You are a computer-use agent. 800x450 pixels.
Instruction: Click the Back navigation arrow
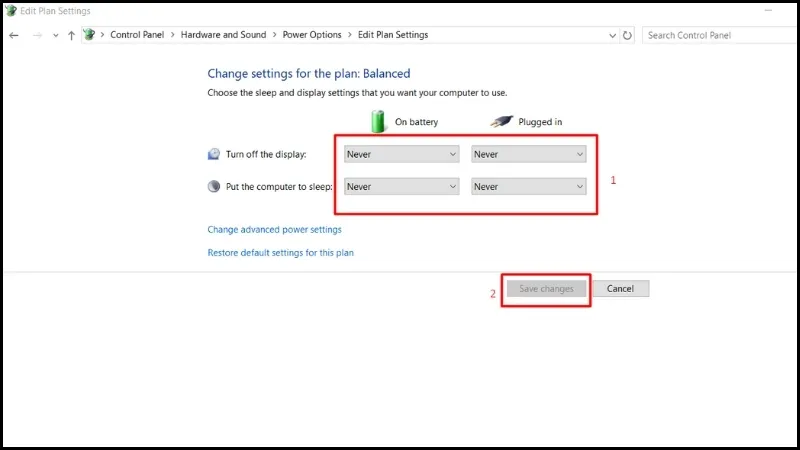14,35
